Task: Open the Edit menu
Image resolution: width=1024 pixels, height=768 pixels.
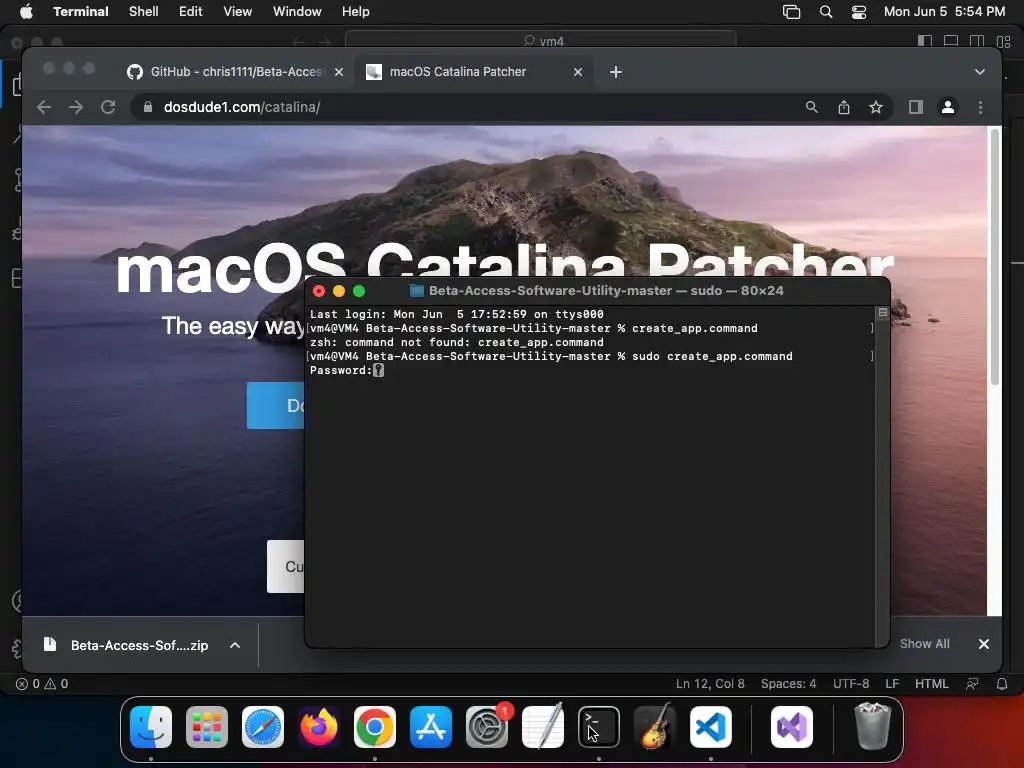Action: coord(191,12)
